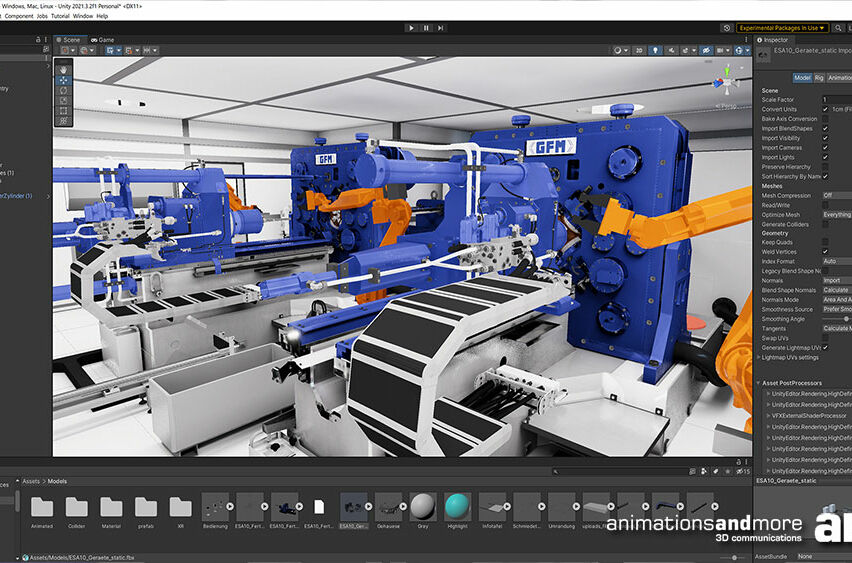This screenshot has width=852, height=563.
Task: Enable the Preserve Hierarchy checkbox
Action: [825, 167]
